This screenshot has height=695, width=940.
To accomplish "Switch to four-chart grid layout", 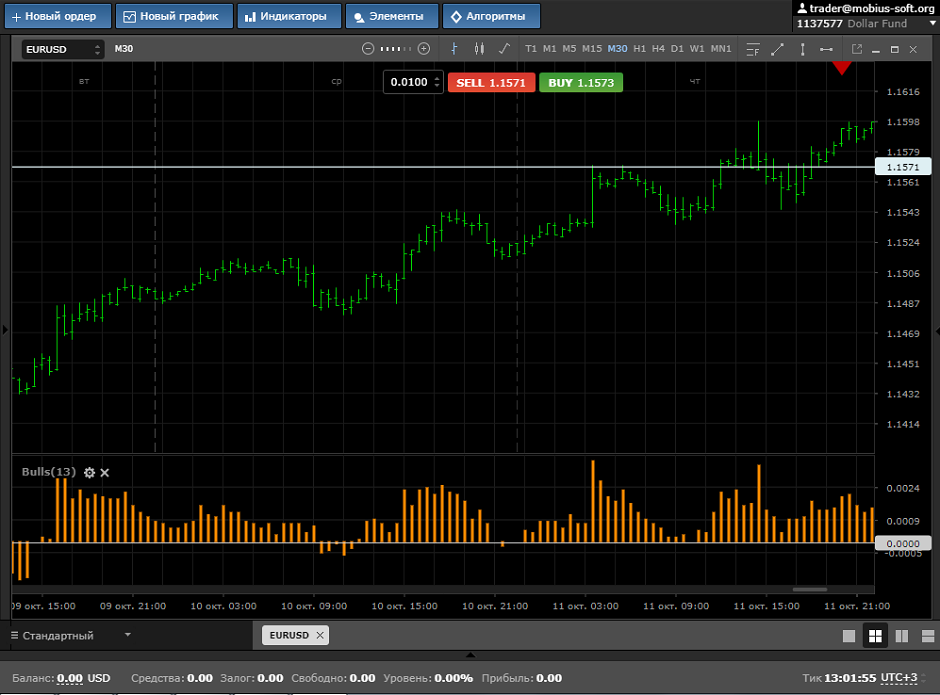I will [875, 636].
